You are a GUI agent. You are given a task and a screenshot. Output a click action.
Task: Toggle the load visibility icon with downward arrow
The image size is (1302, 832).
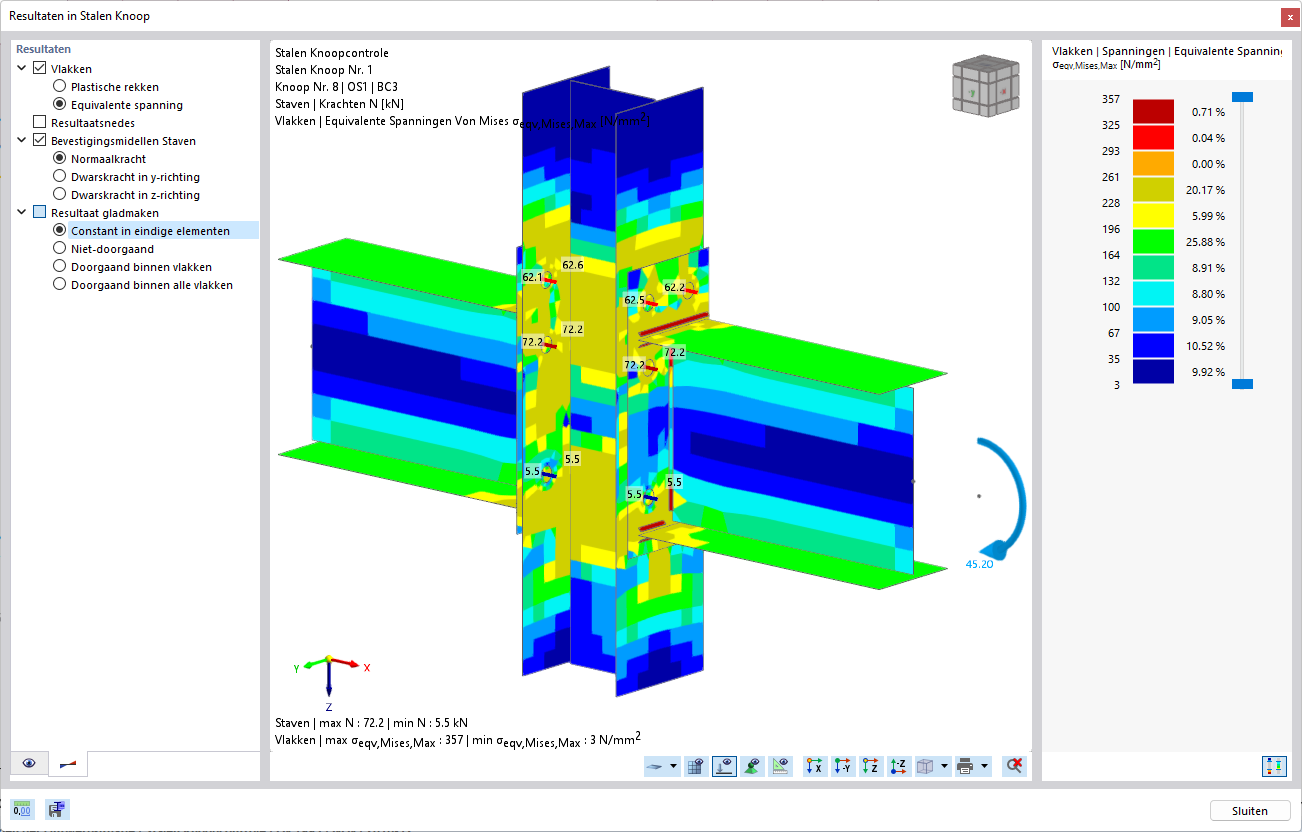click(x=724, y=767)
